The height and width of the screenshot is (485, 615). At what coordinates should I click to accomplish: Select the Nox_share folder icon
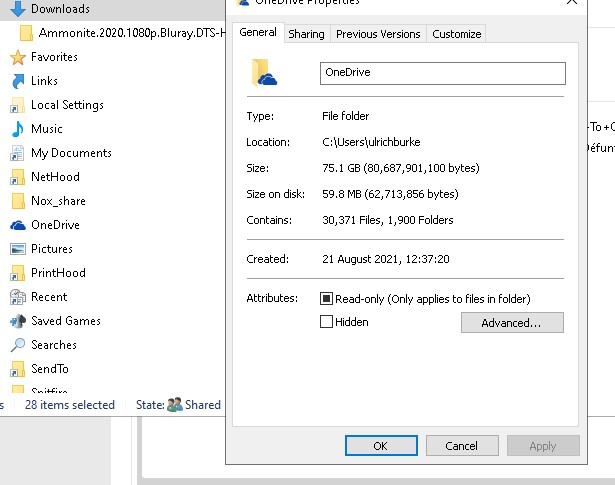click(x=18, y=201)
